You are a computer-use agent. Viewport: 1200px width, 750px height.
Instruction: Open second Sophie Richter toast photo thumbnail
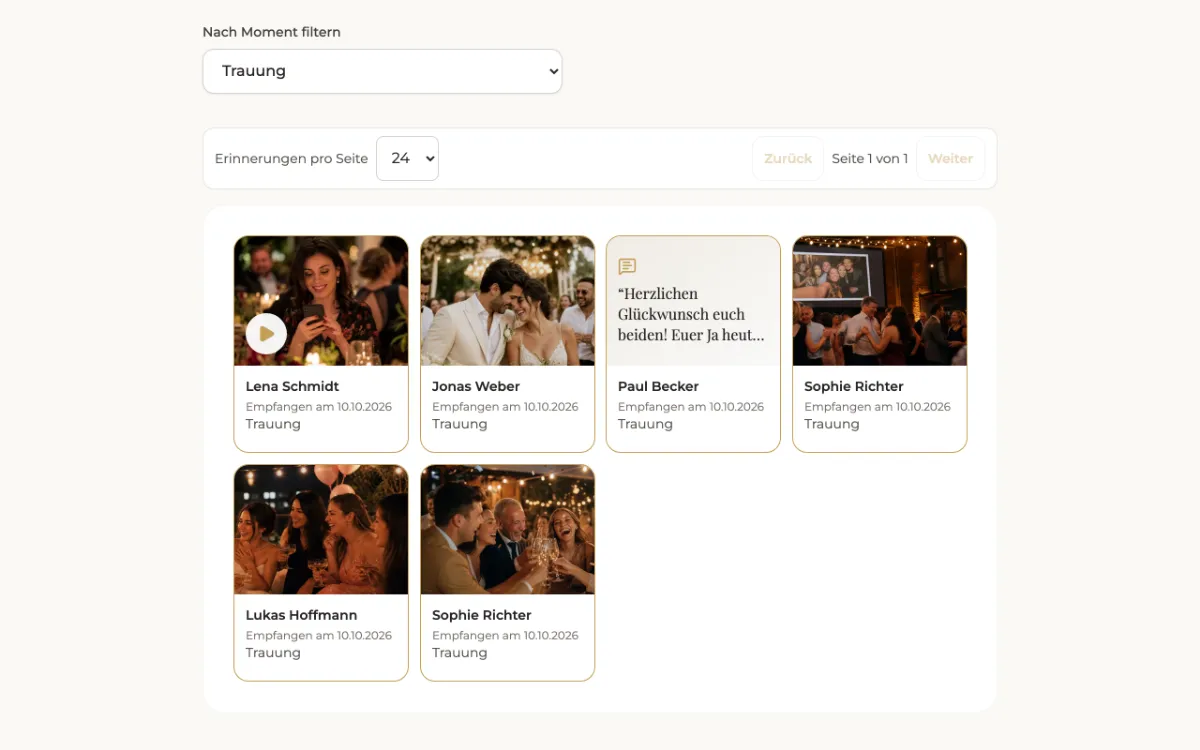[x=507, y=530]
